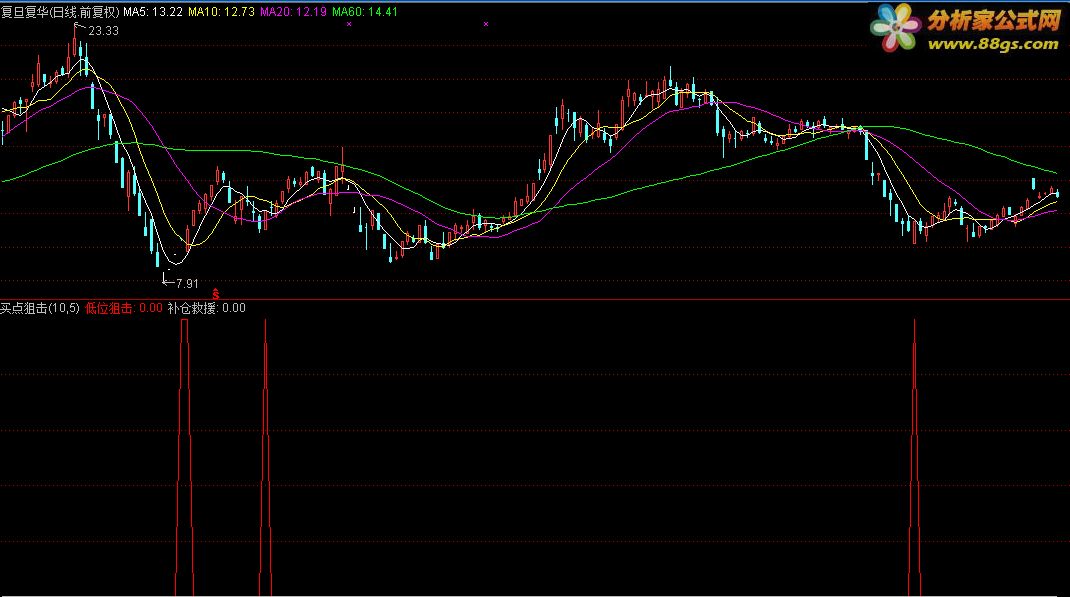The image size is (1070, 597).
Task: Click the 7.91 low price label
Action: (187, 283)
